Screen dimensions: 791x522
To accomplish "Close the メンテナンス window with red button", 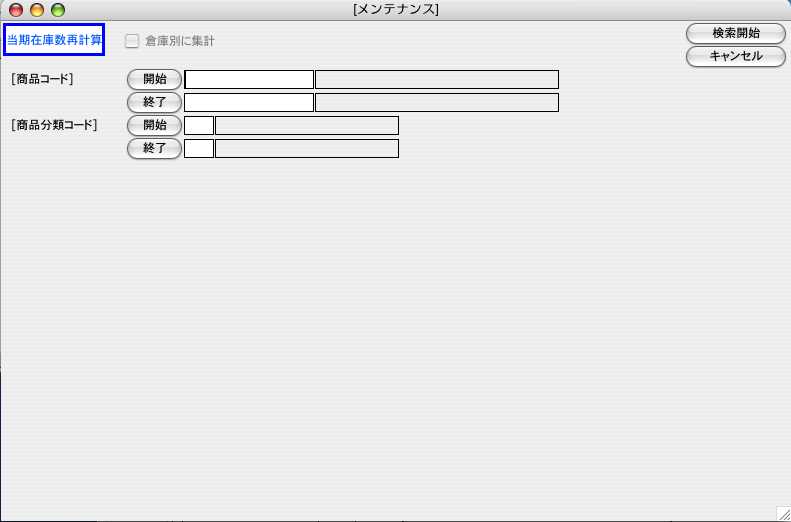I will tap(16, 10).
